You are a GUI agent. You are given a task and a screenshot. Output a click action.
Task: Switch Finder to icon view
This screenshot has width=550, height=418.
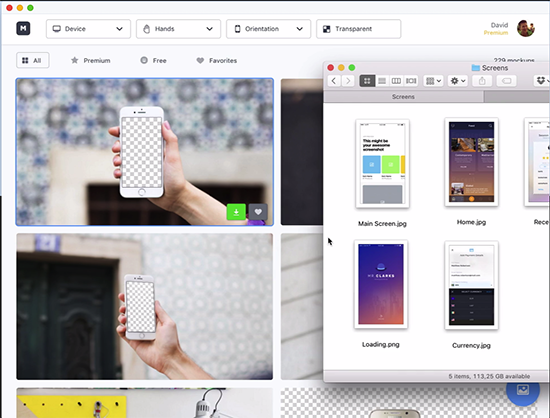(367, 81)
